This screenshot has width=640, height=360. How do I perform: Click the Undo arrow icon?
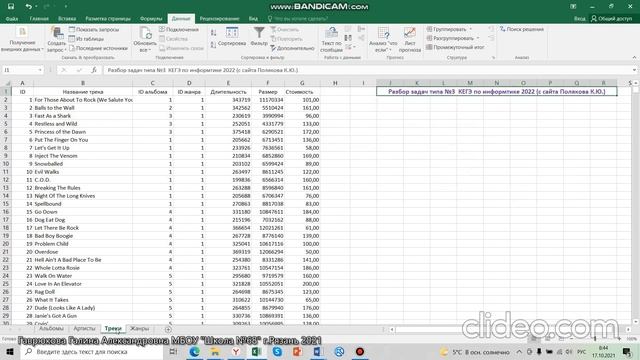pyautogui.click(x=28, y=7)
